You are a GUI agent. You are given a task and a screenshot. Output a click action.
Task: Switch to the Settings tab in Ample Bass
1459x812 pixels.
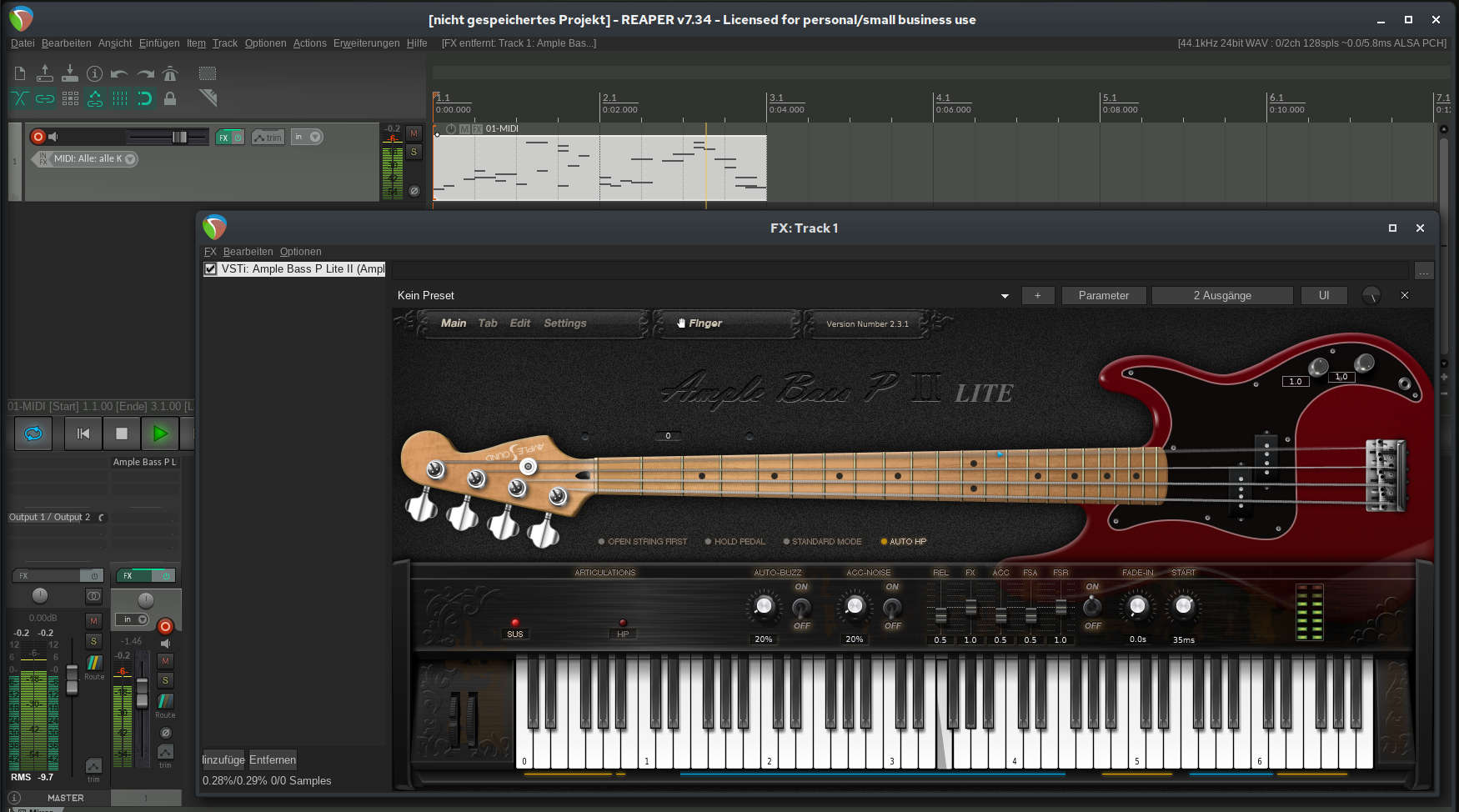coord(565,323)
